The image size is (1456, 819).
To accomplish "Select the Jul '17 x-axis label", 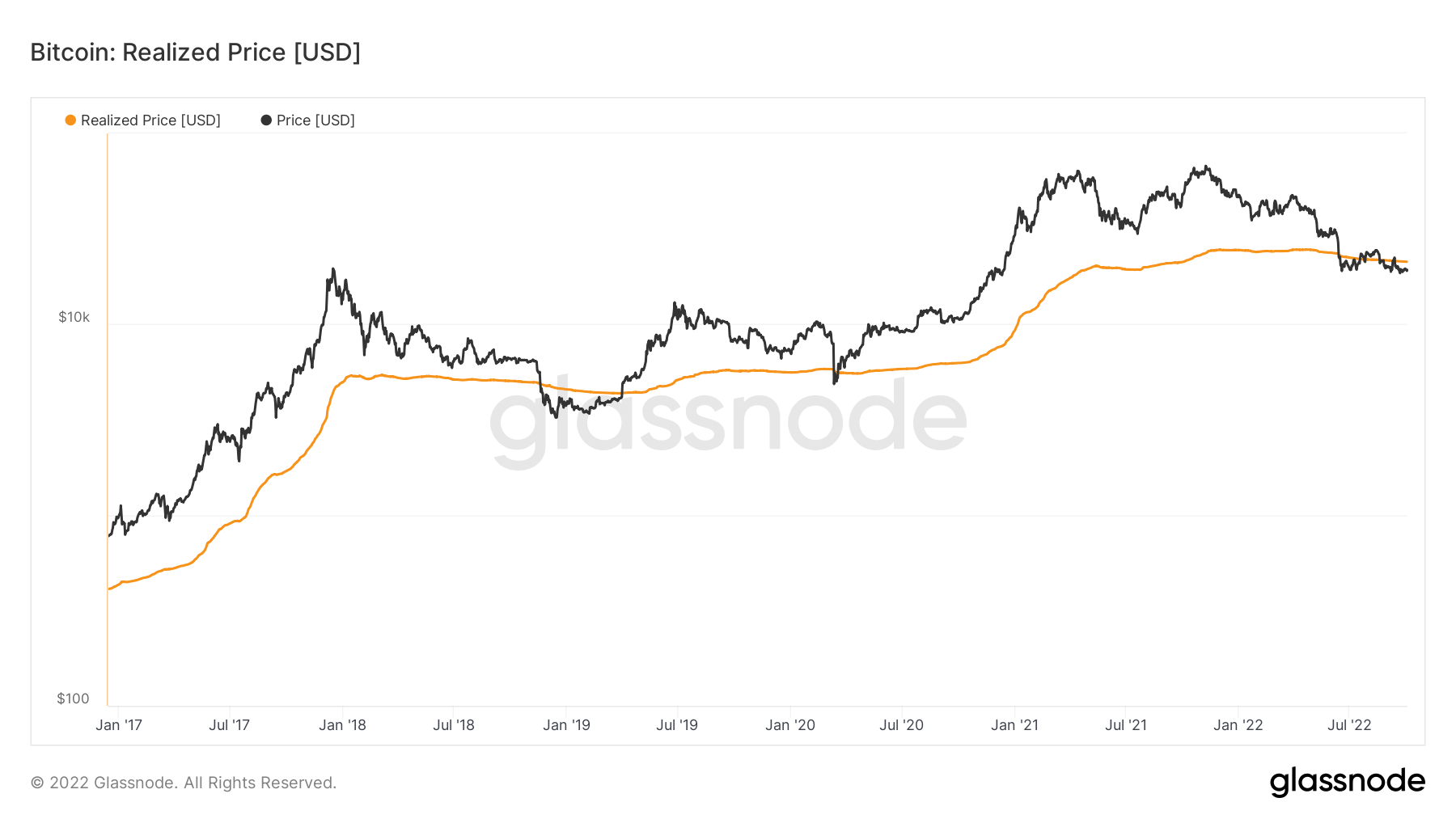I will coord(229,725).
